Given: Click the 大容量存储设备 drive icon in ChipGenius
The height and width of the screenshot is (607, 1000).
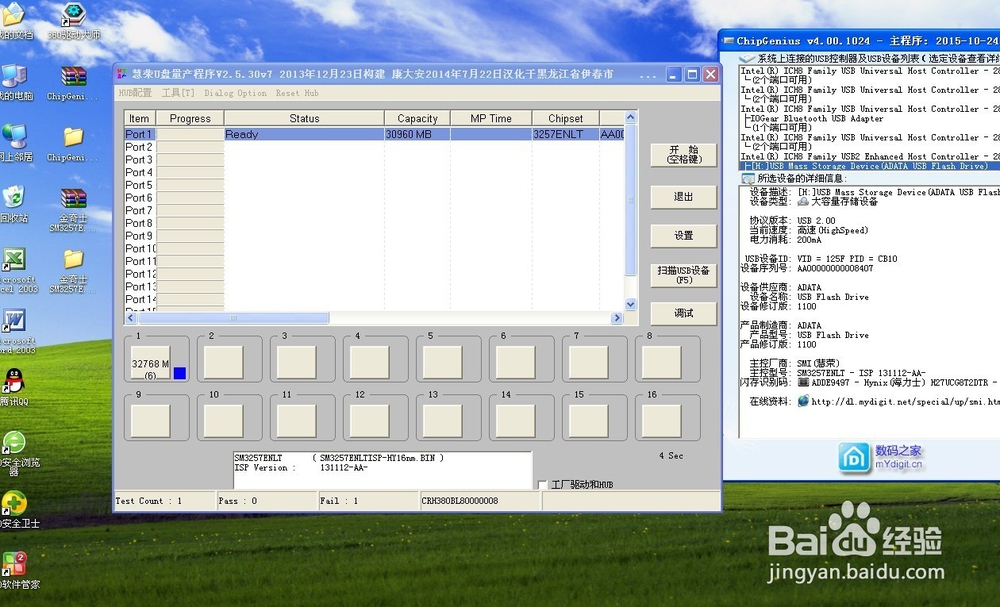Looking at the screenshot, I should pyautogui.click(x=803, y=201).
